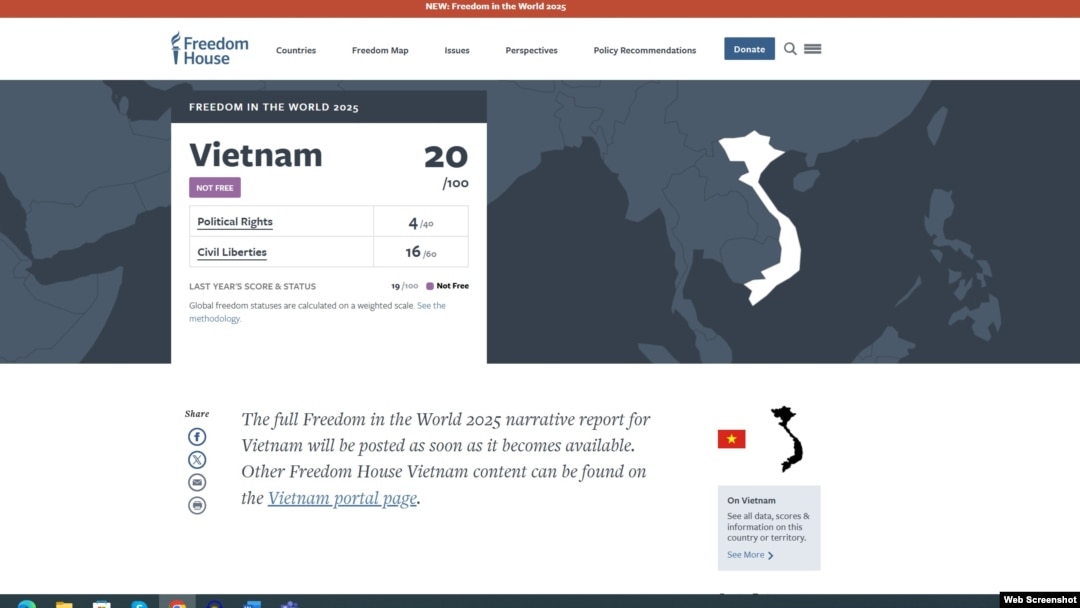Open the hamburger menu icon
This screenshot has height=608, width=1080.
(813, 49)
